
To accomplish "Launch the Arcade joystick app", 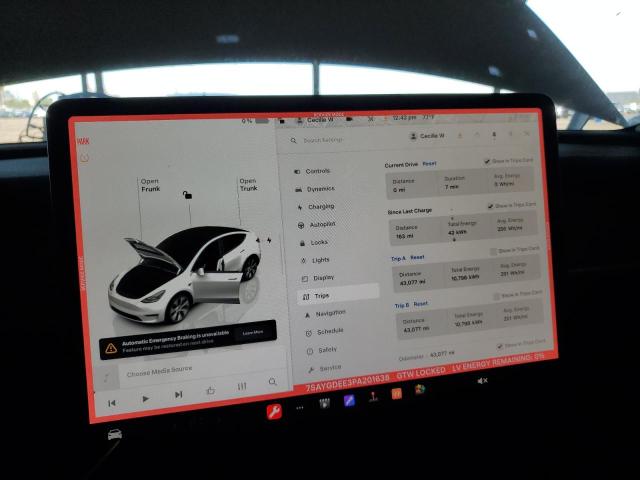I will coord(373,397).
